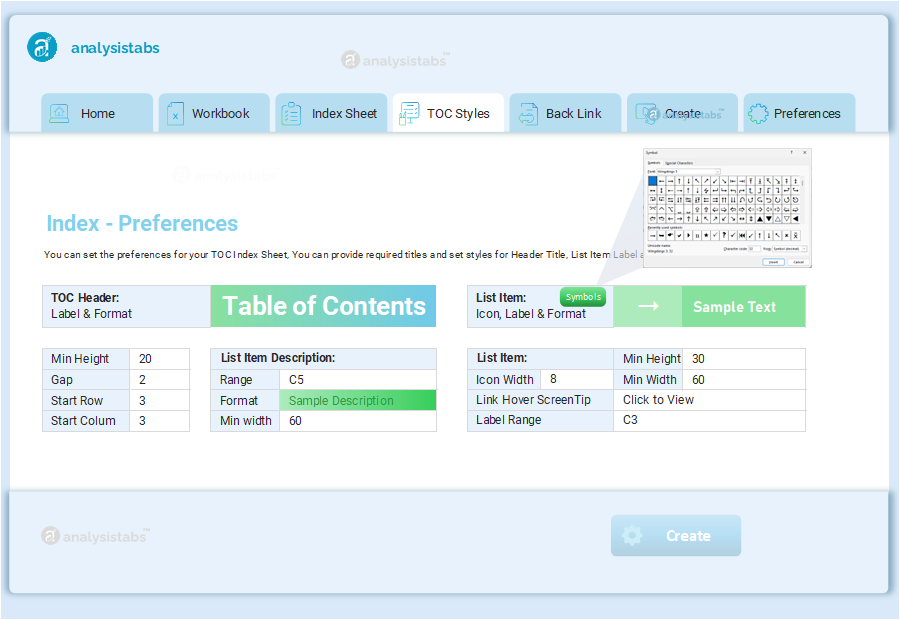Select the Table of Contents header swatch

point(323,306)
